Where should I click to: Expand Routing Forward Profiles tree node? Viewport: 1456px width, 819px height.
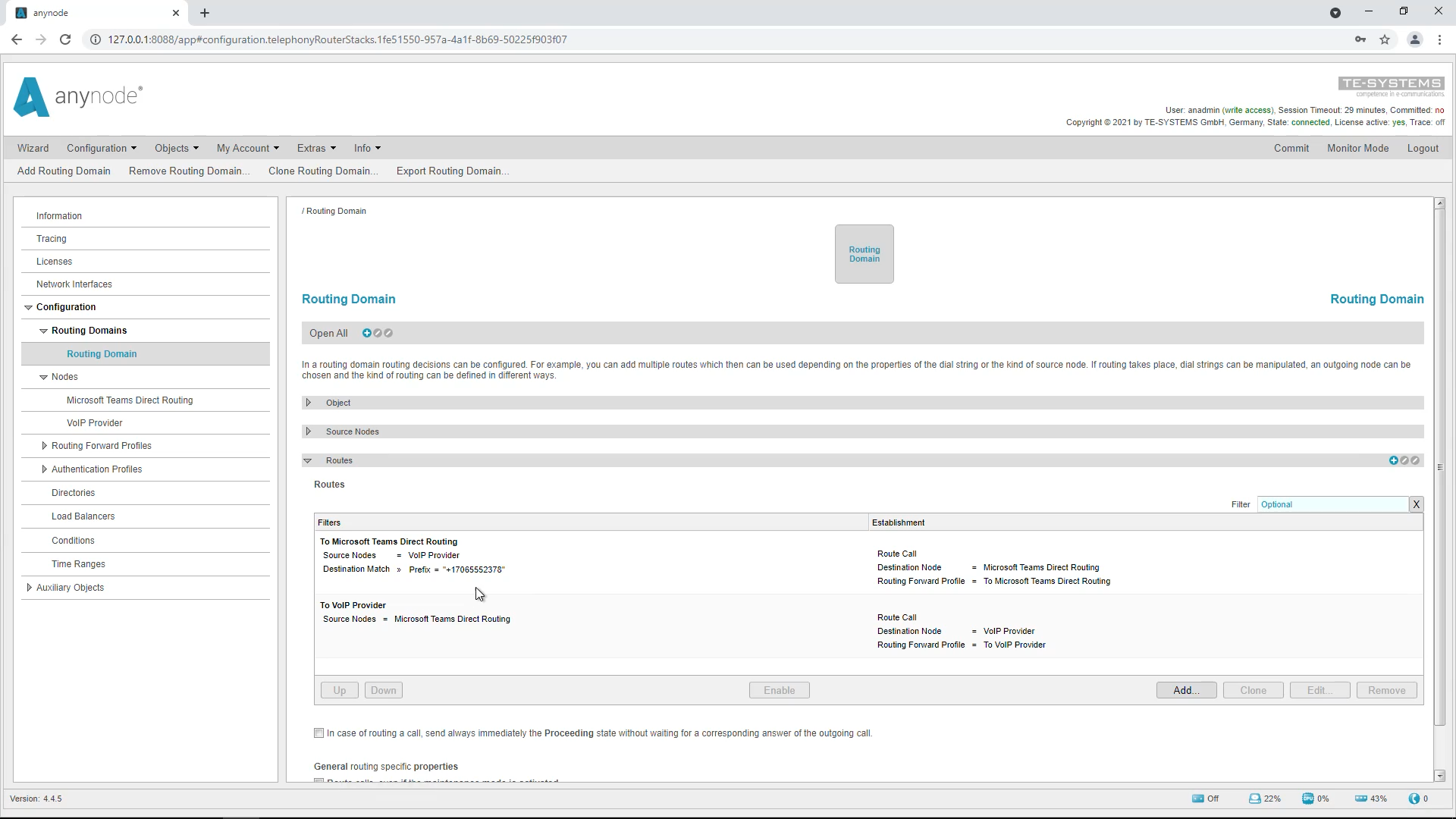point(44,446)
